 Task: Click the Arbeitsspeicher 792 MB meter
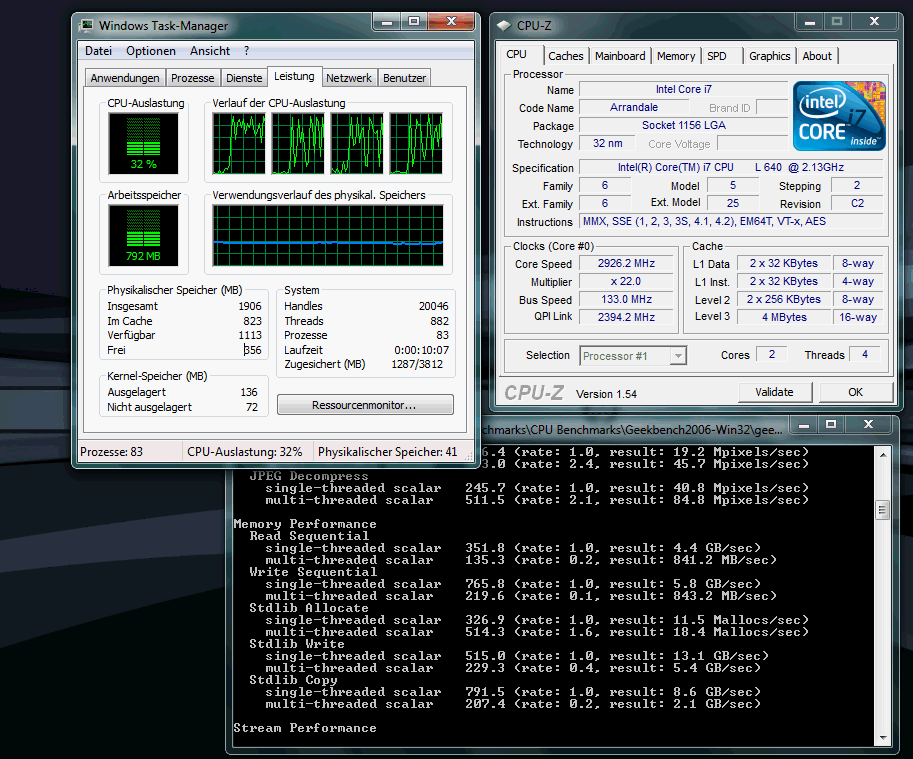(143, 236)
